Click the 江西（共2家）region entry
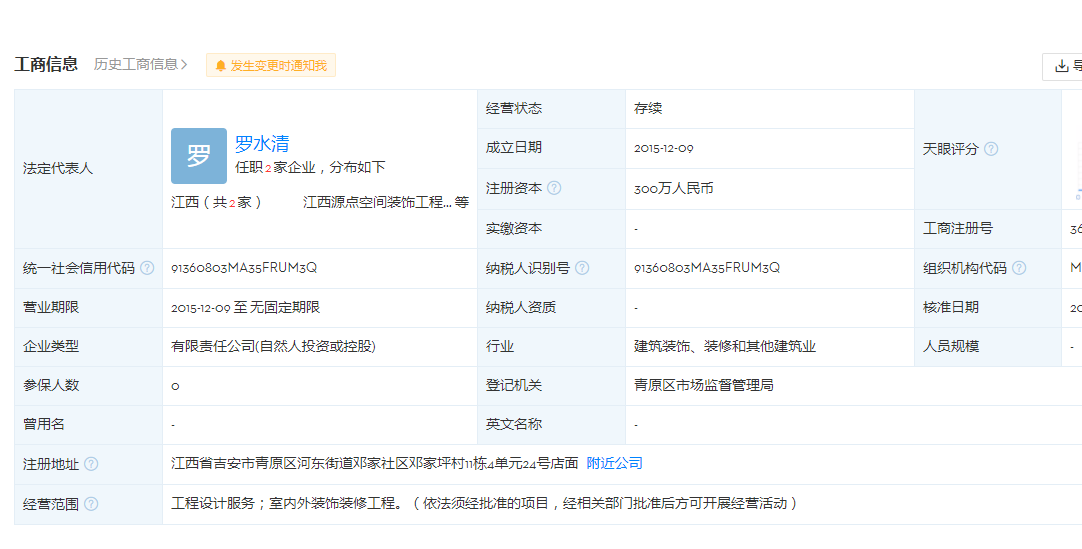1082x549 pixels. tap(216, 202)
